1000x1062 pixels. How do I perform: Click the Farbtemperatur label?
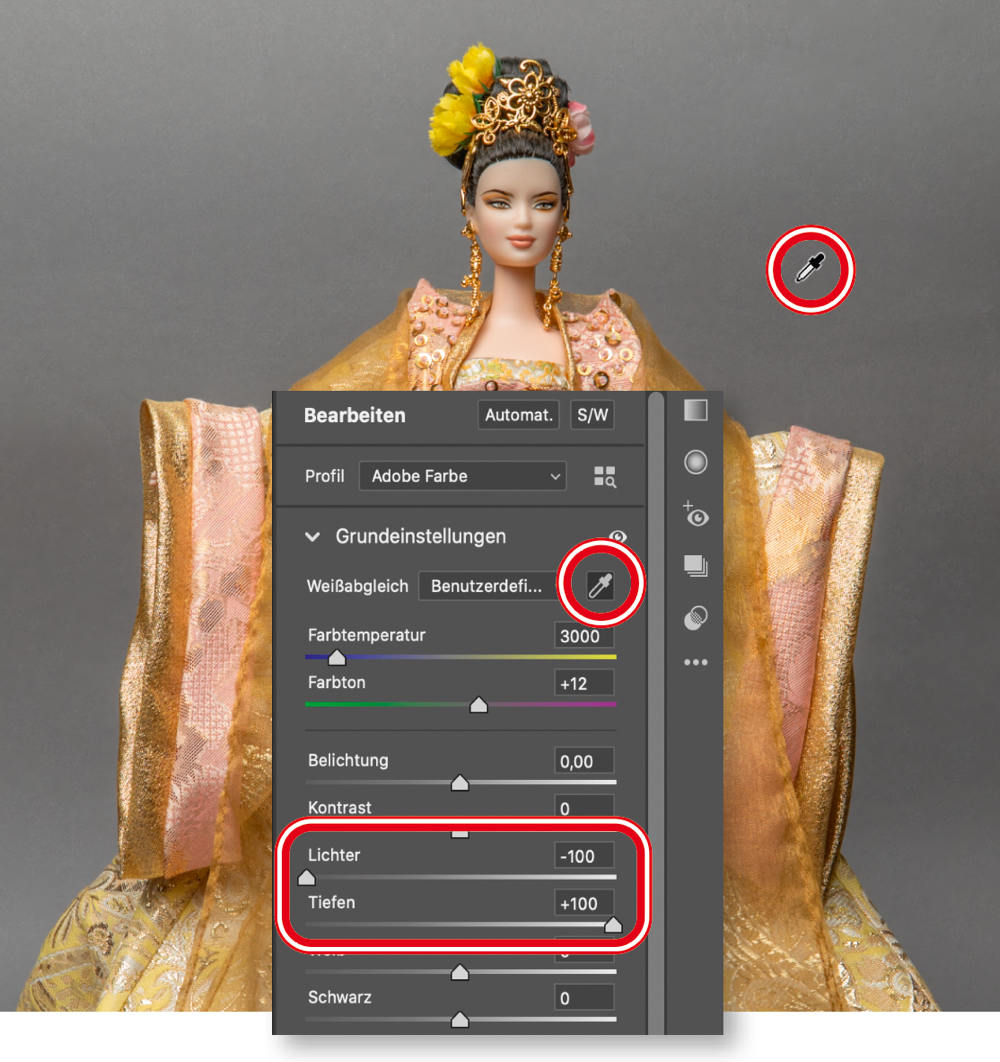[367, 635]
